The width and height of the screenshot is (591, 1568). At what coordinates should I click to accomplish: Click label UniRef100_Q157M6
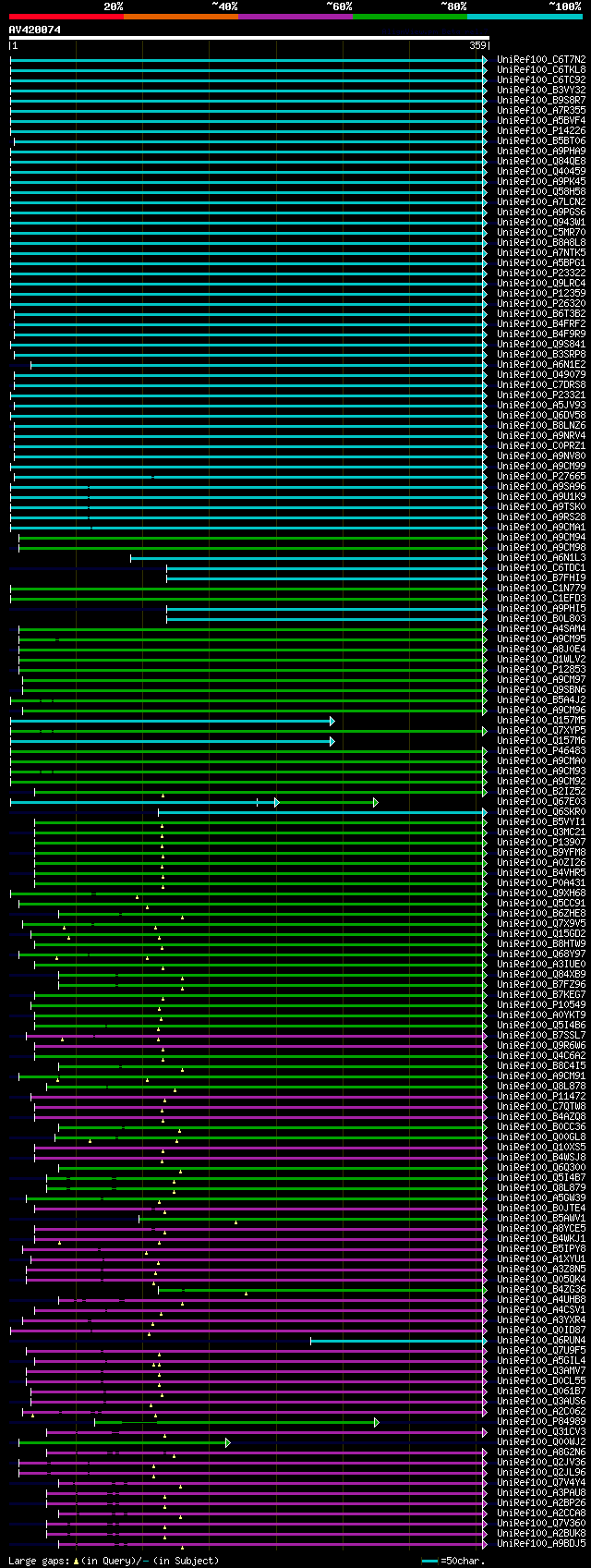[541, 740]
